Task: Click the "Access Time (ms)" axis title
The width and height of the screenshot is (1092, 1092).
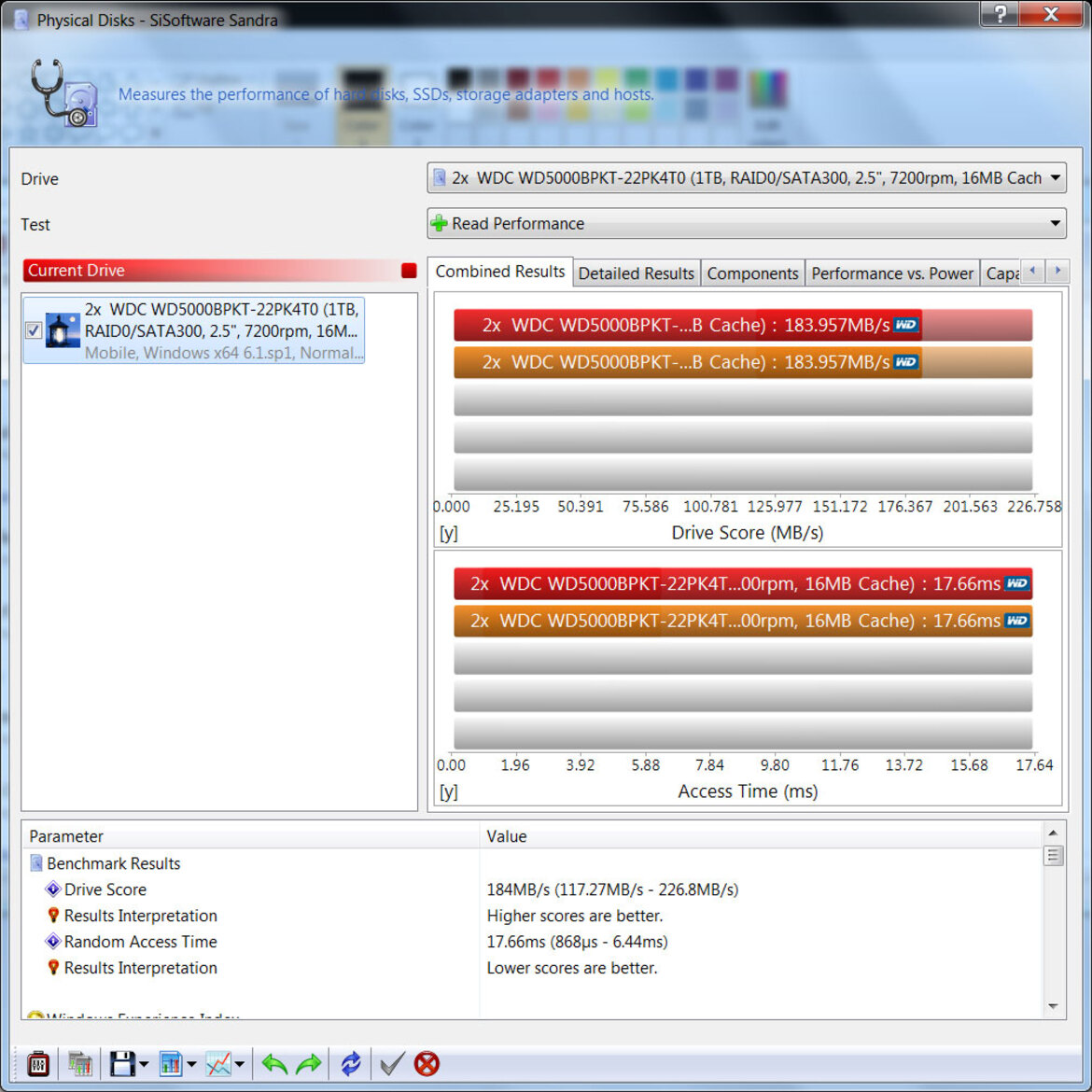Action: 748,791
